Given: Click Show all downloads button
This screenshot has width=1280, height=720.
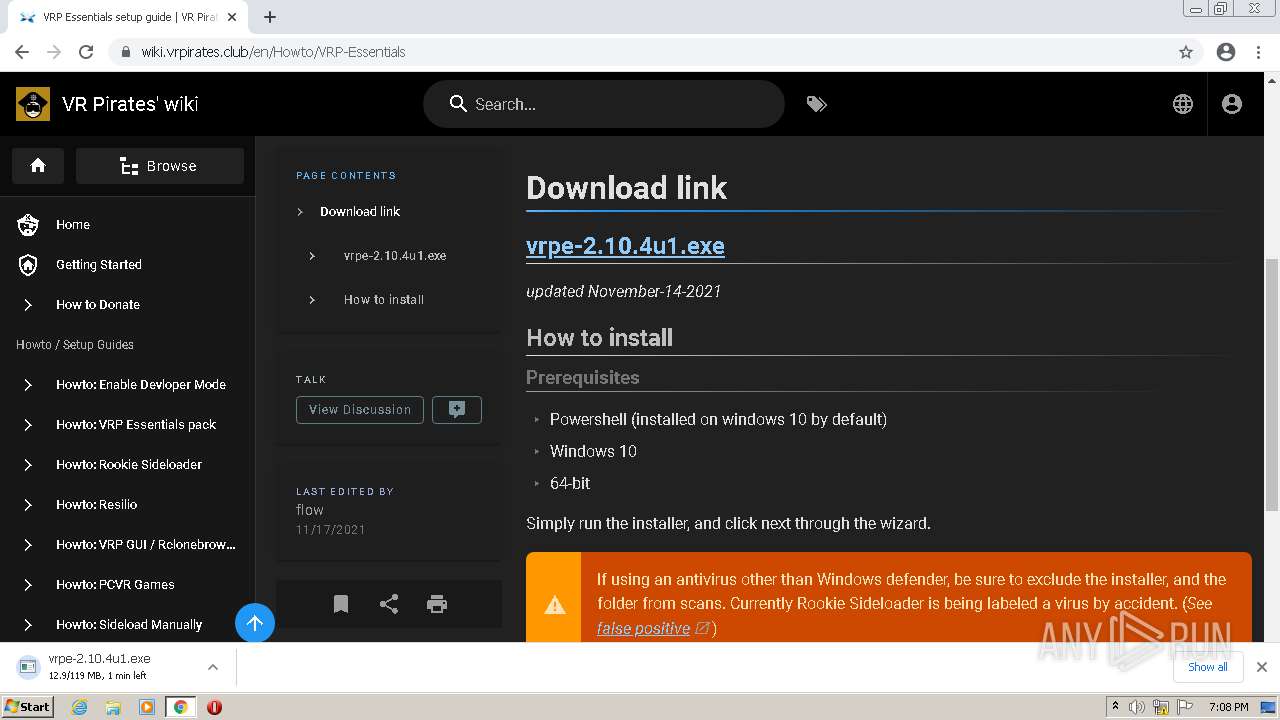Looking at the screenshot, I should (1208, 667).
